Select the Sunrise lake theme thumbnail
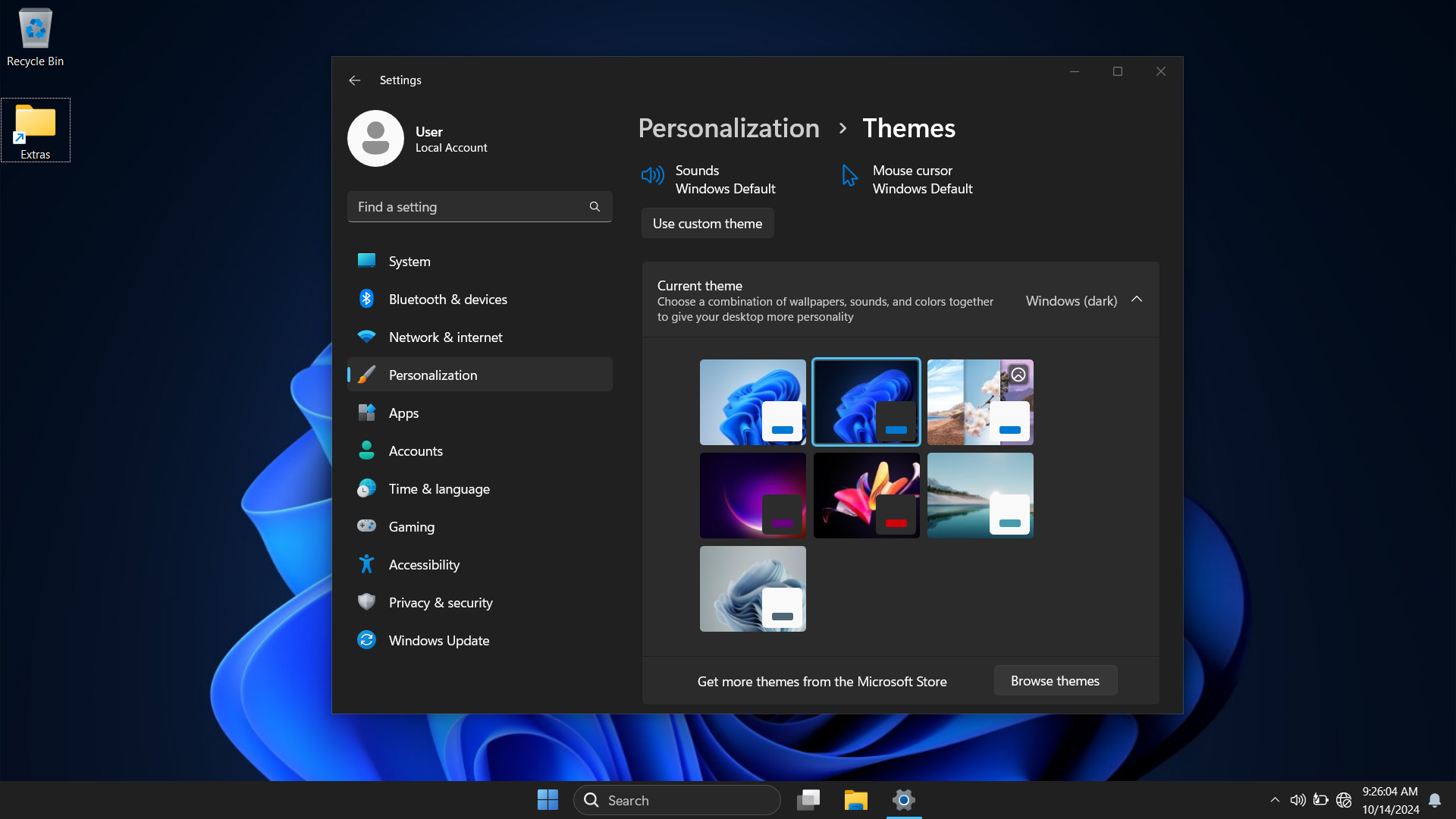The height and width of the screenshot is (819, 1456). point(980,495)
